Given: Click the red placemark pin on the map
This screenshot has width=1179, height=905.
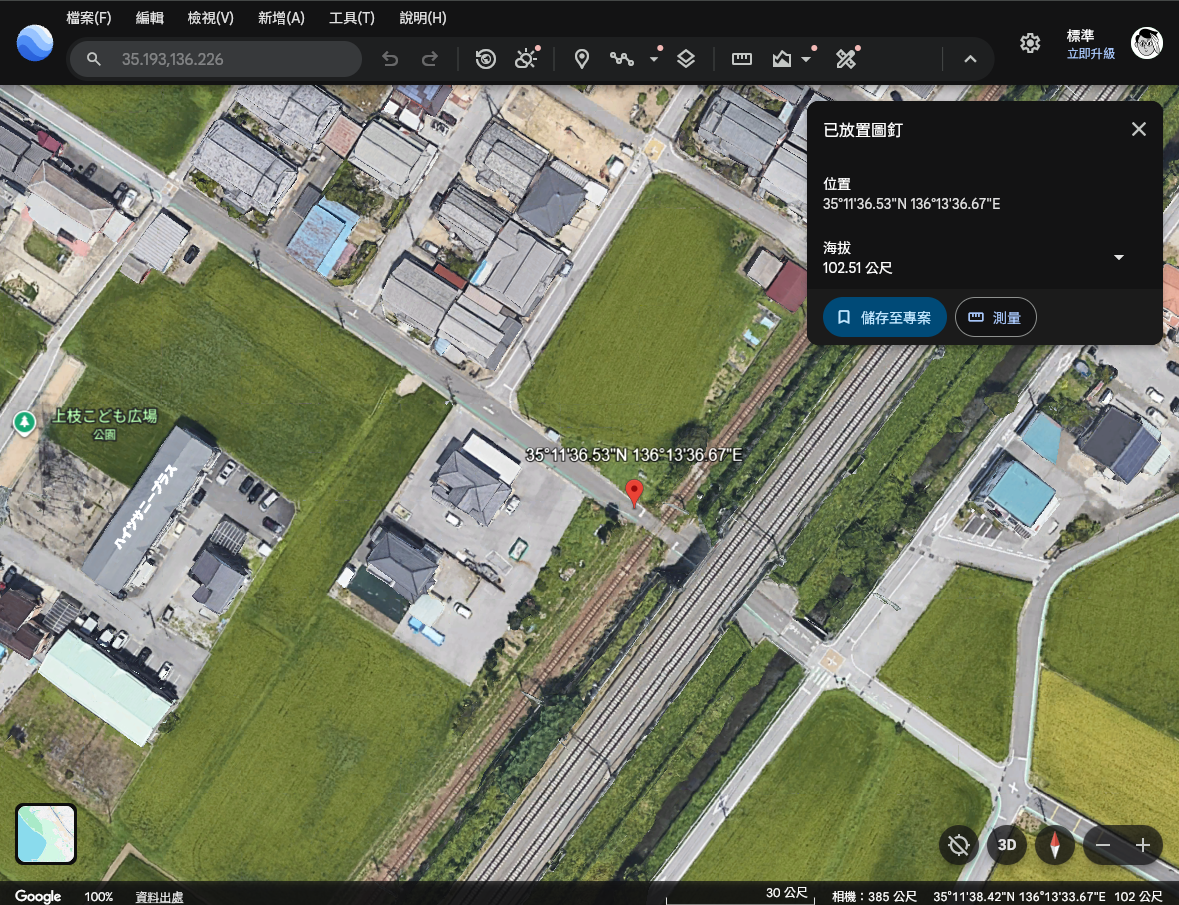Looking at the screenshot, I should [x=635, y=493].
